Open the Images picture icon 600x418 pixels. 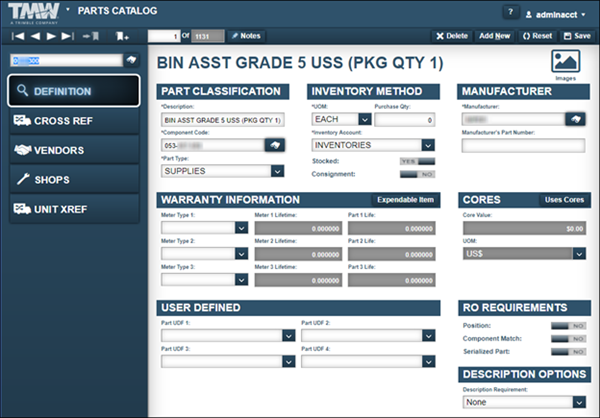(x=566, y=61)
